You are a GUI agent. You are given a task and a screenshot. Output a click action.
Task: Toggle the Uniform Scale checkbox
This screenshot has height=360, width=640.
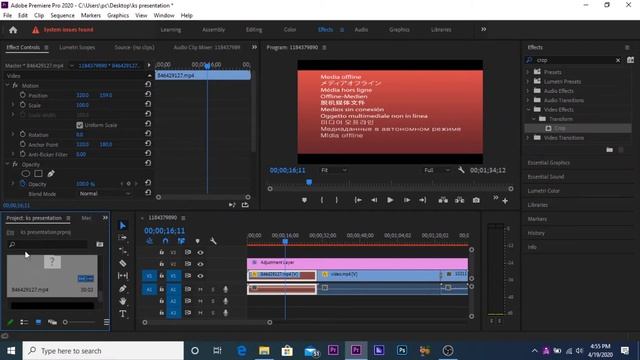(x=80, y=125)
